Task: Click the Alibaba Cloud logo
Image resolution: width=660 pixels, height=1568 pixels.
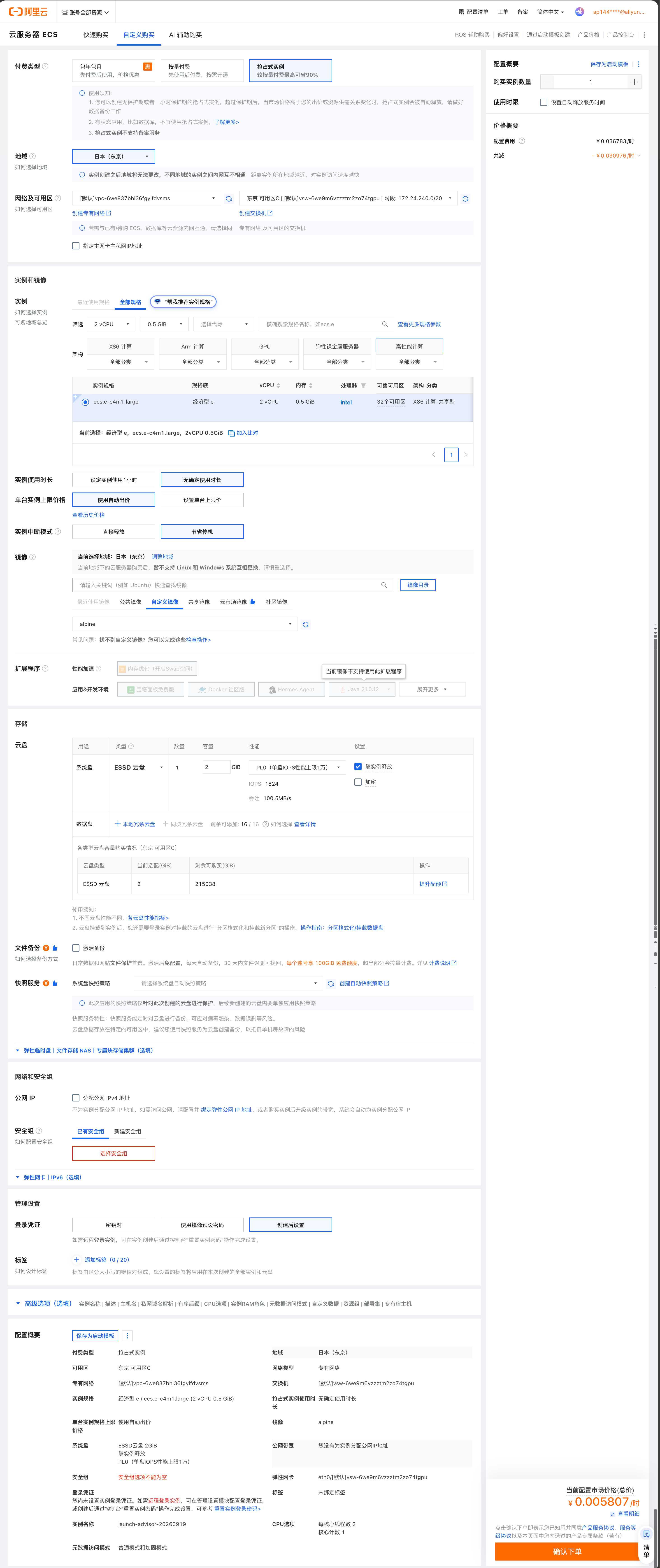Action: (28, 12)
